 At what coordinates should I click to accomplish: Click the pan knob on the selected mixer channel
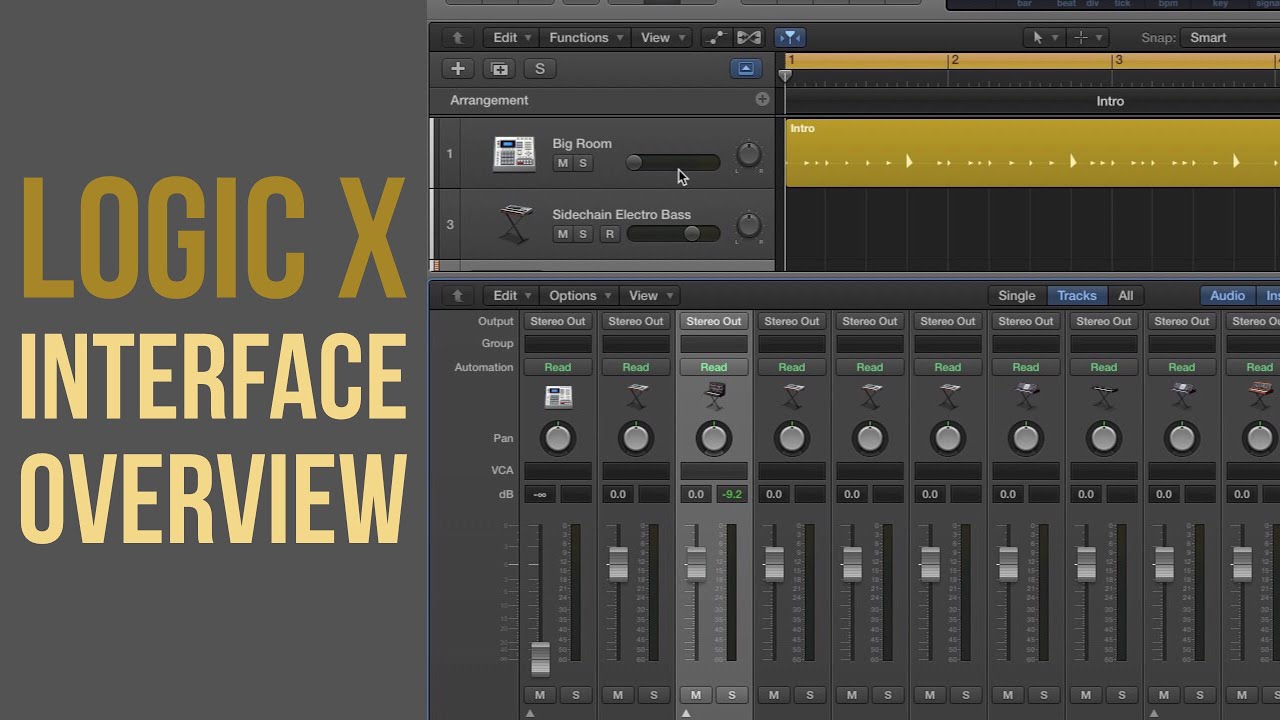point(714,438)
